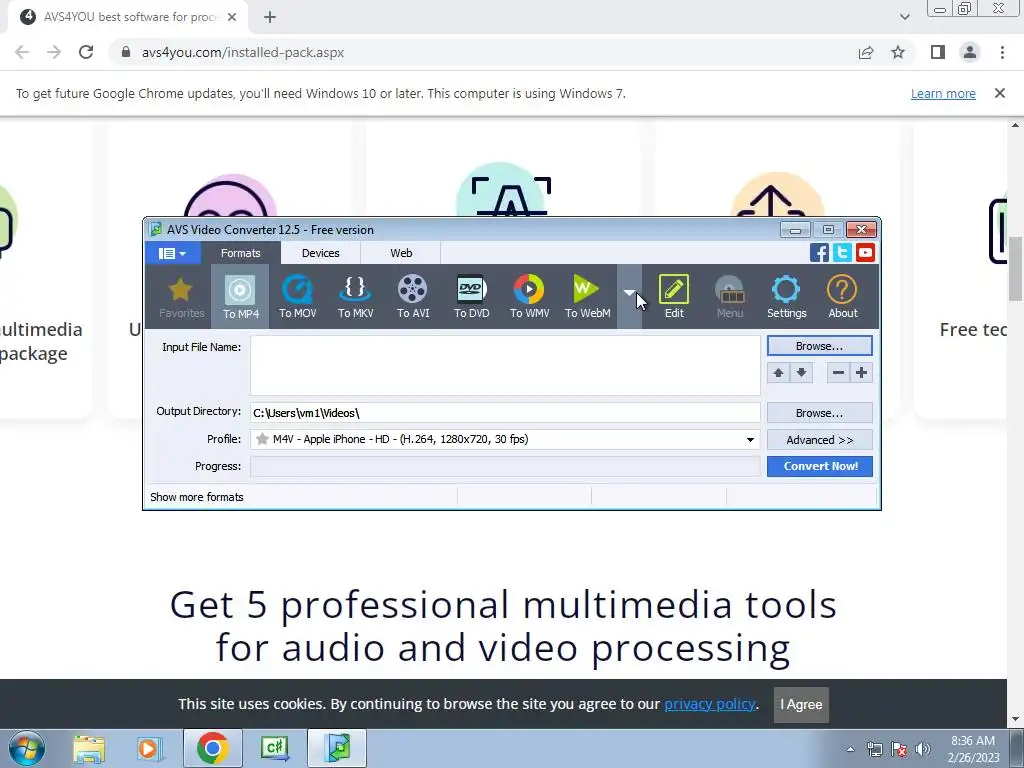Show hidden system tray icons

pos(850,749)
